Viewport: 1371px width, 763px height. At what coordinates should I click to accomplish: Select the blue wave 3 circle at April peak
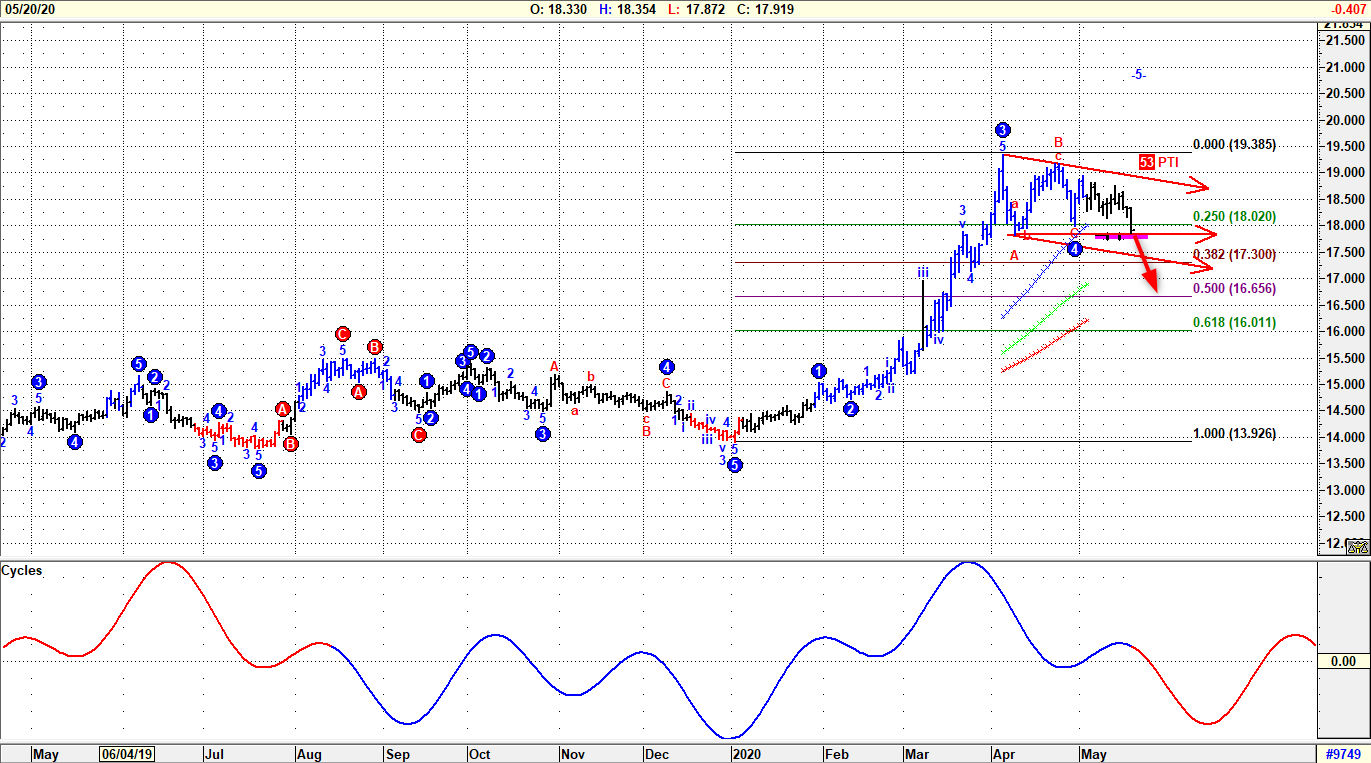pos(1003,130)
